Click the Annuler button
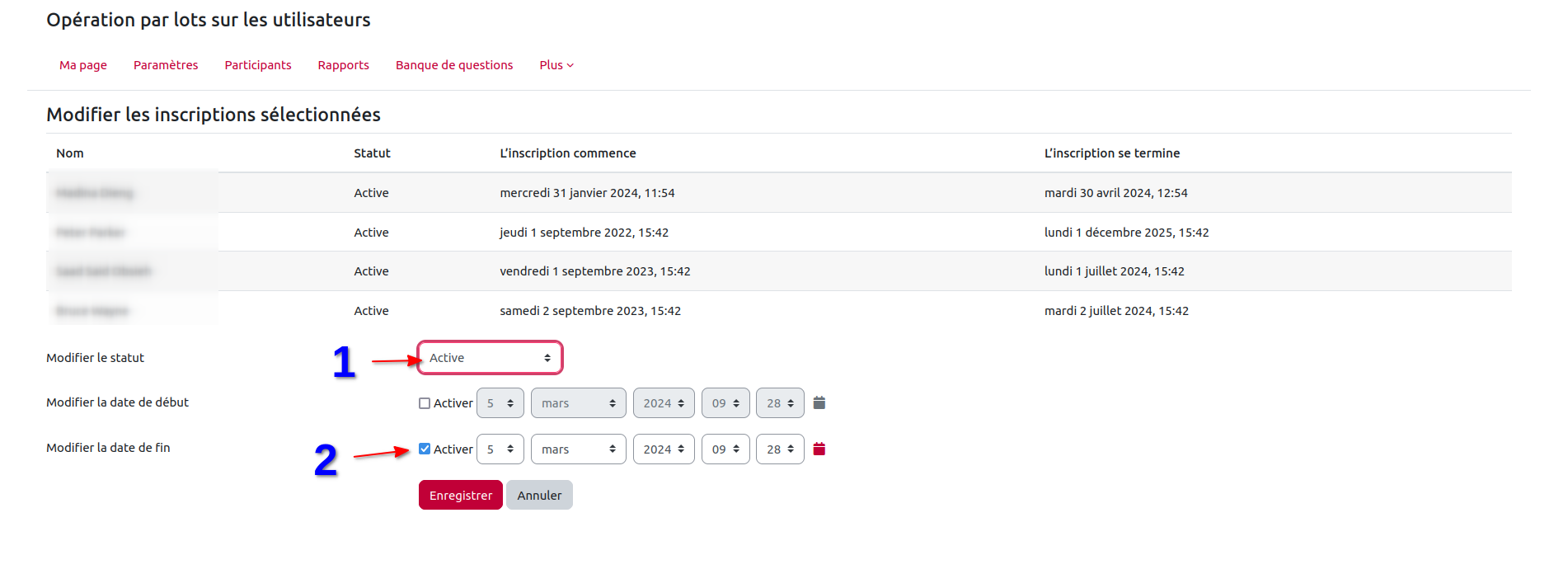Image resolution: width=1568 pixels, height=588 pixels. tap(539, 495)
